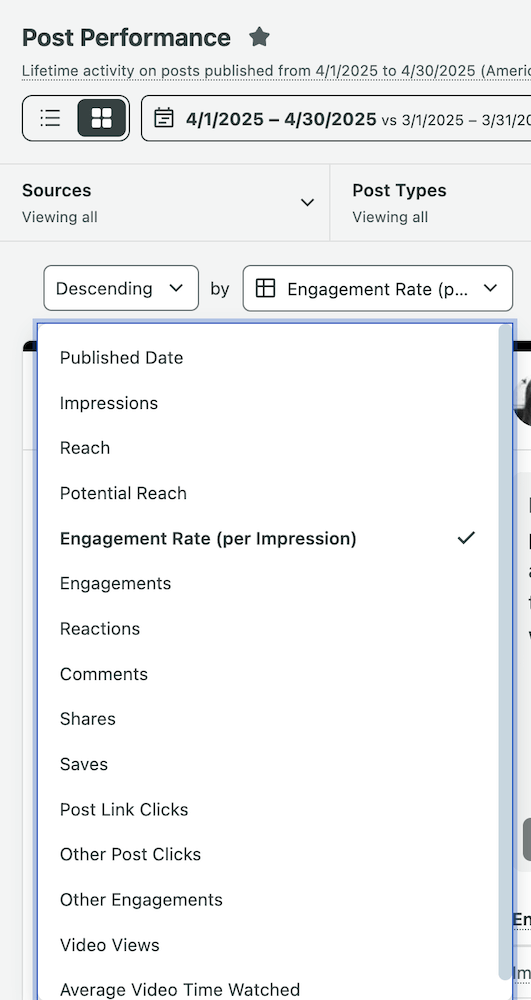Sort posts by Comments
The image size is (531, 1000).
point(268,674)
